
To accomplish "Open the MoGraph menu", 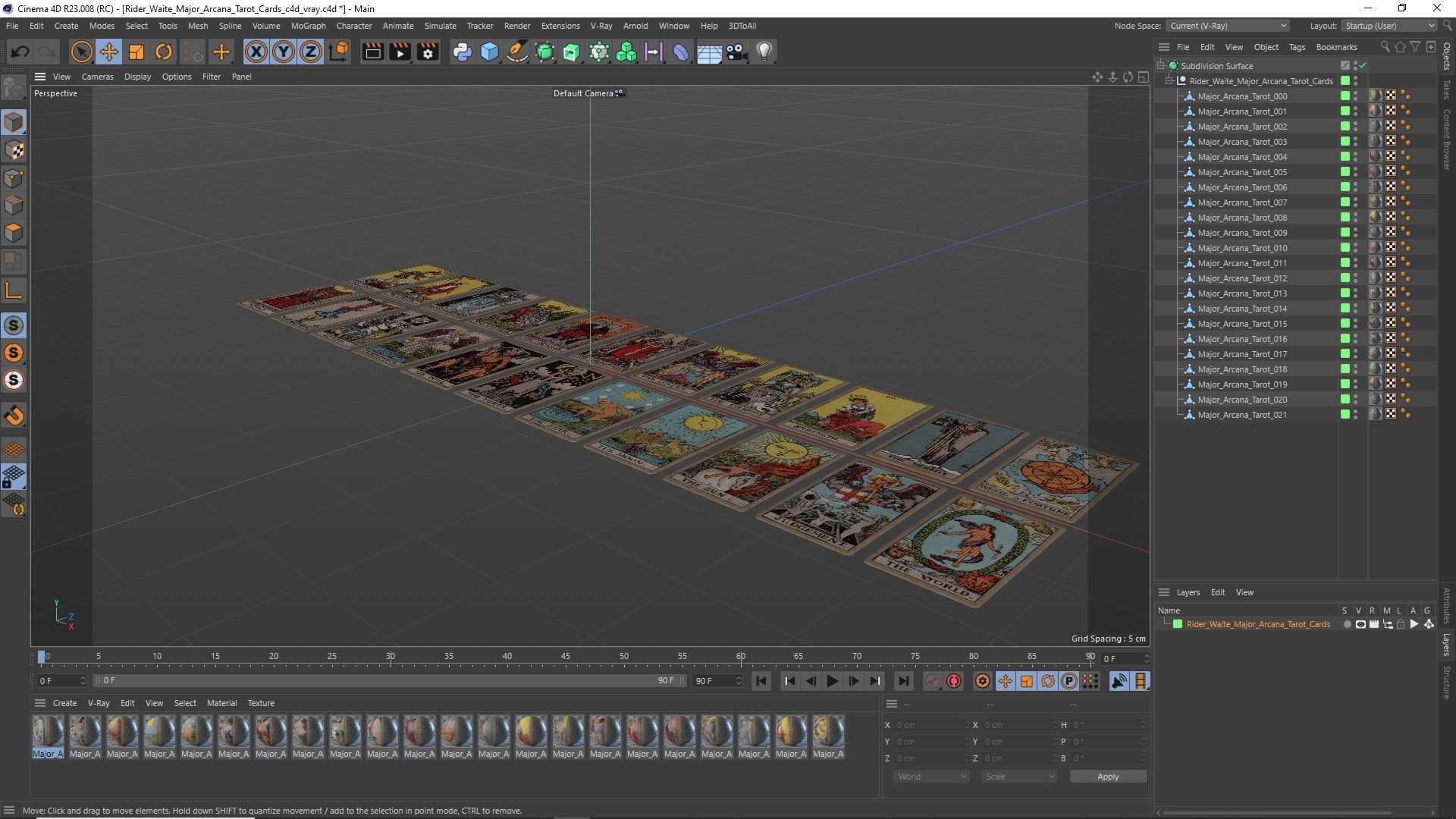I will click(x=308, y=26).
